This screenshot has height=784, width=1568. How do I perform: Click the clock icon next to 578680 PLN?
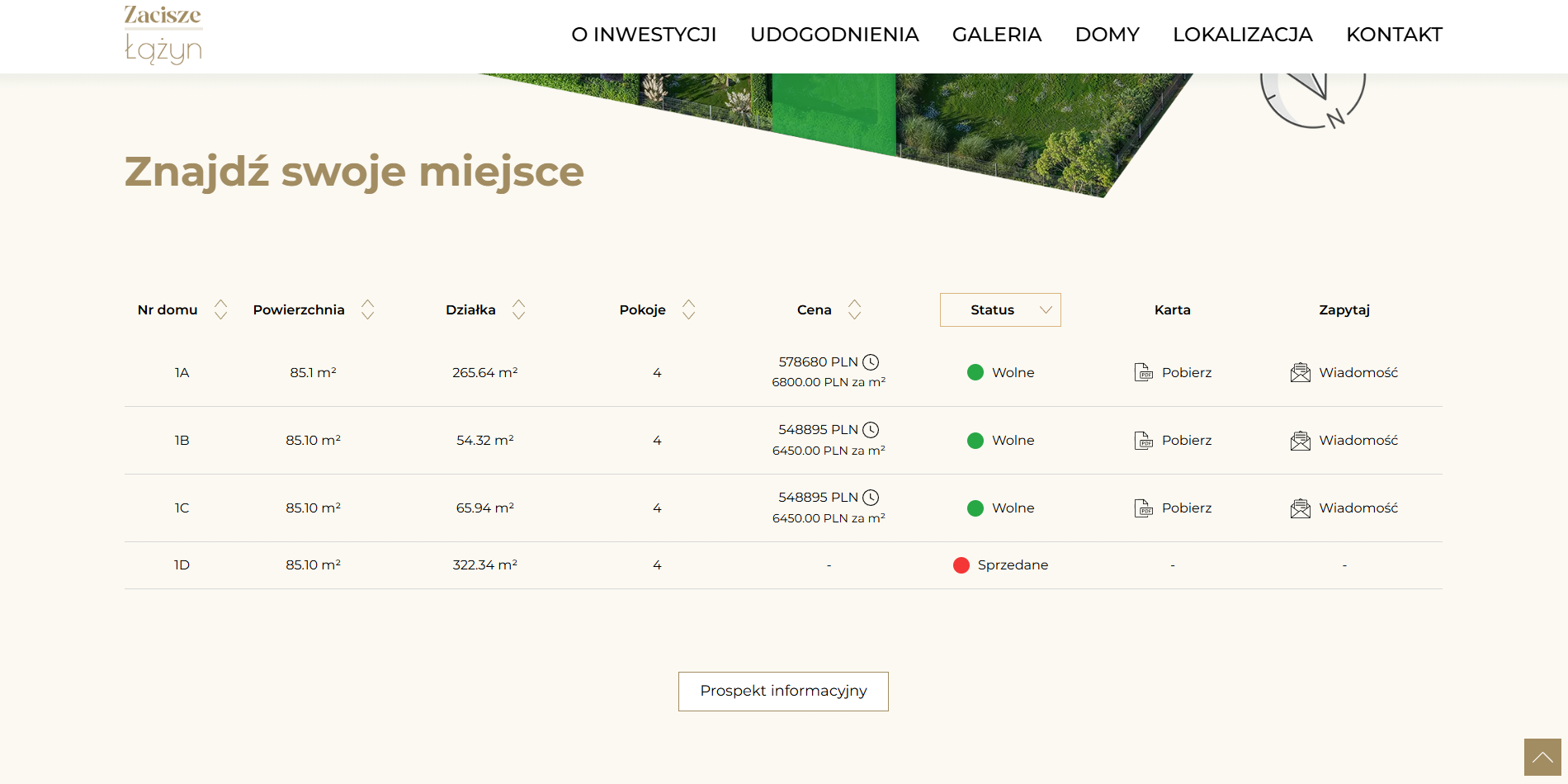pyautogui.click(x=871, y=362)
